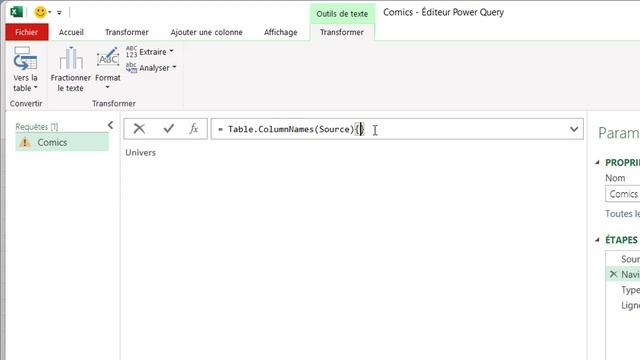The image size is (640, 360).
Task: Click the smiley feedback icon
Action: click(x=40, y=12)
